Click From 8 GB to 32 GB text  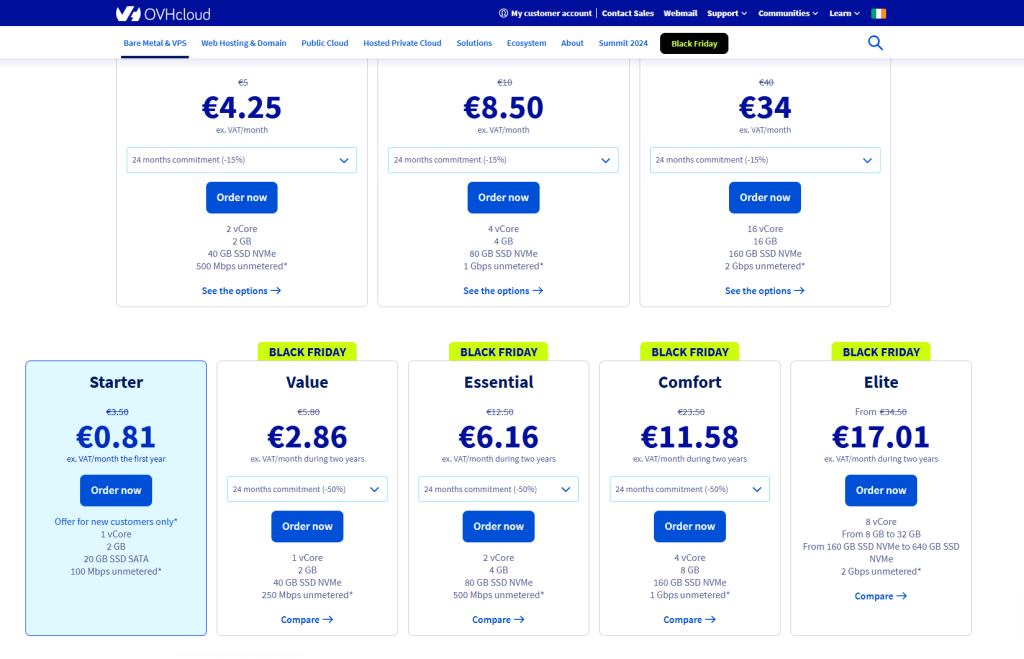pyautogui.click(x=881, y=534)
